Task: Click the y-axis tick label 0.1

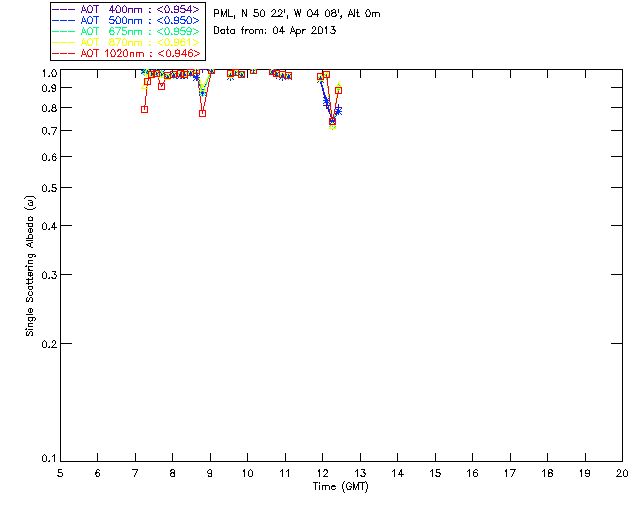Action: [49, 459]
